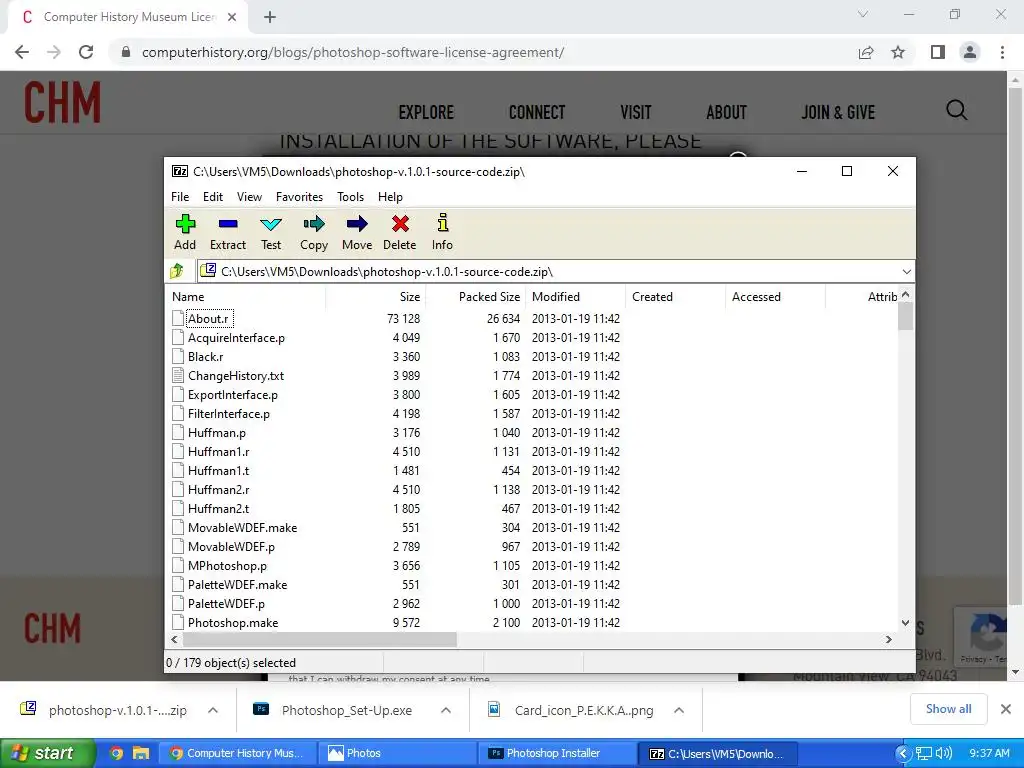Expand hidden system tray icons arrow
1024x768 pixels.
[903, 753]
